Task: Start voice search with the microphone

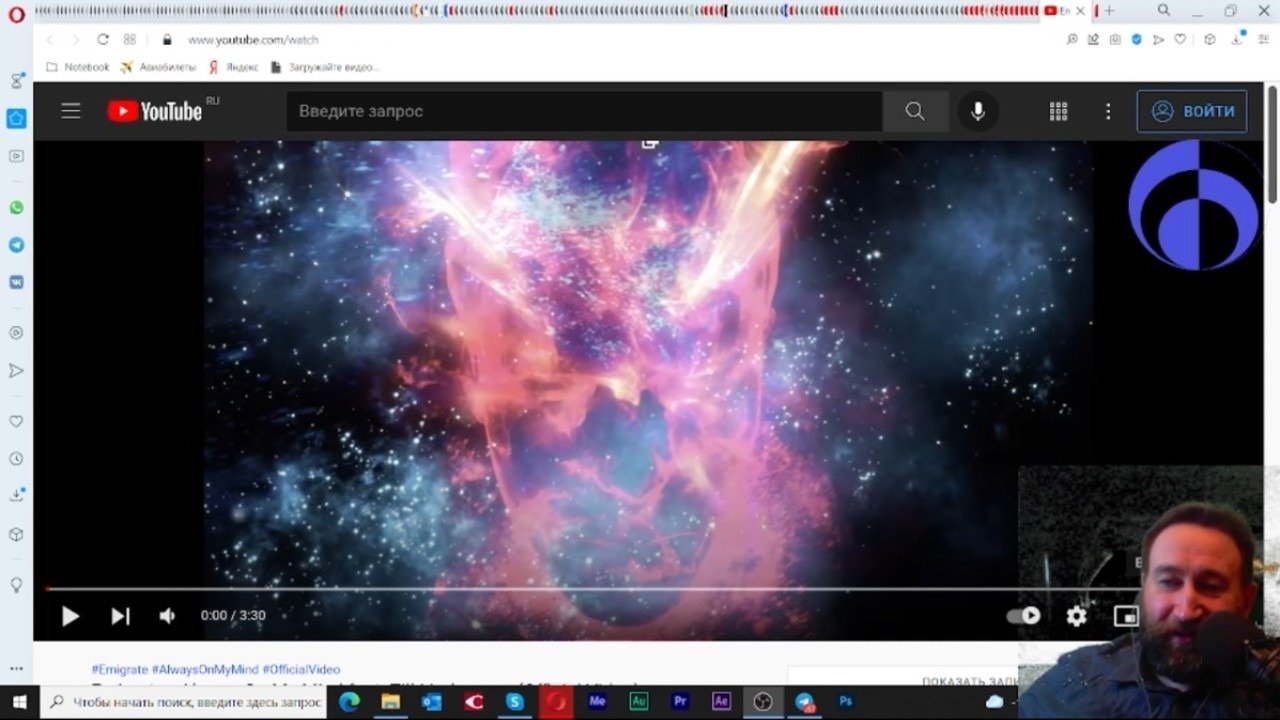Action: (x=978, y=111)
